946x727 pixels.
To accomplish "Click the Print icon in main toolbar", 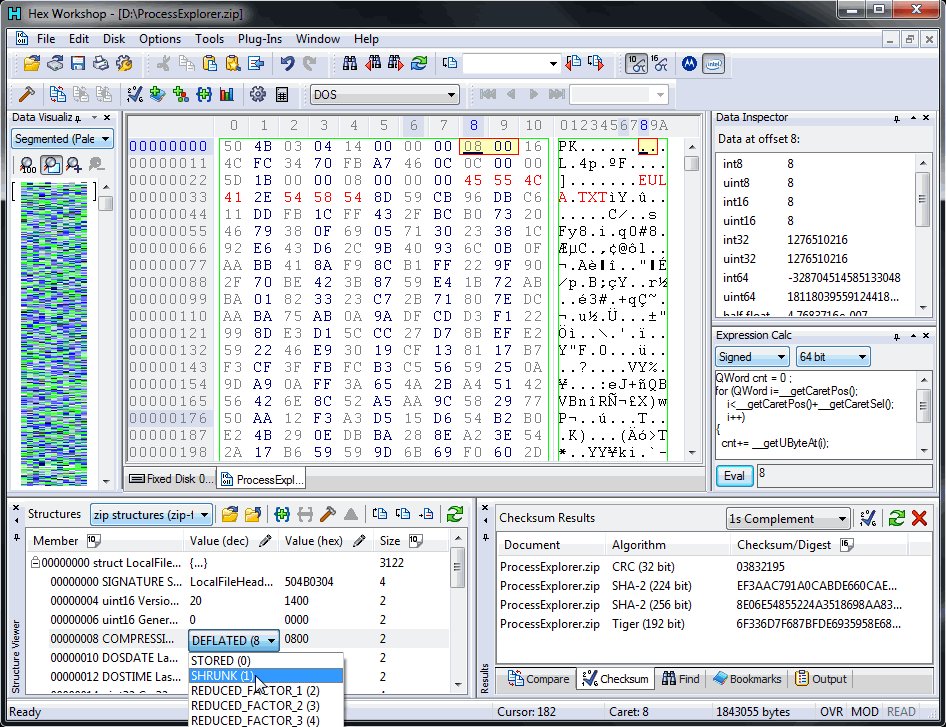I will click(101, 64).
